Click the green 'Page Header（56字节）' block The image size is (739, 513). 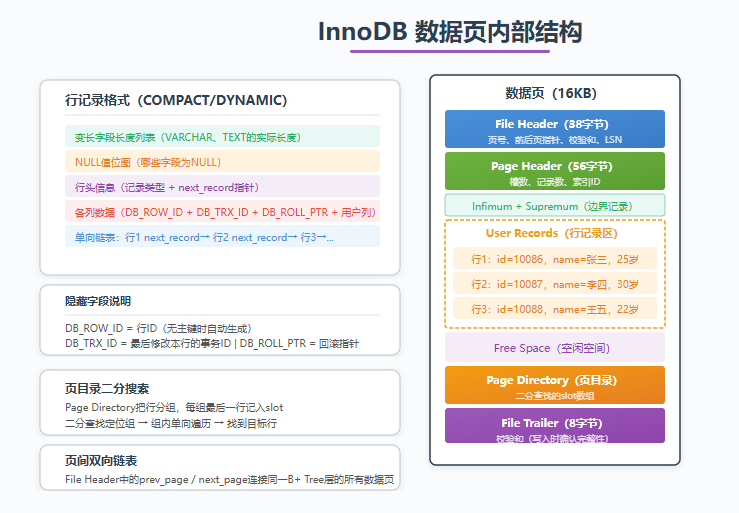[555, 171]
